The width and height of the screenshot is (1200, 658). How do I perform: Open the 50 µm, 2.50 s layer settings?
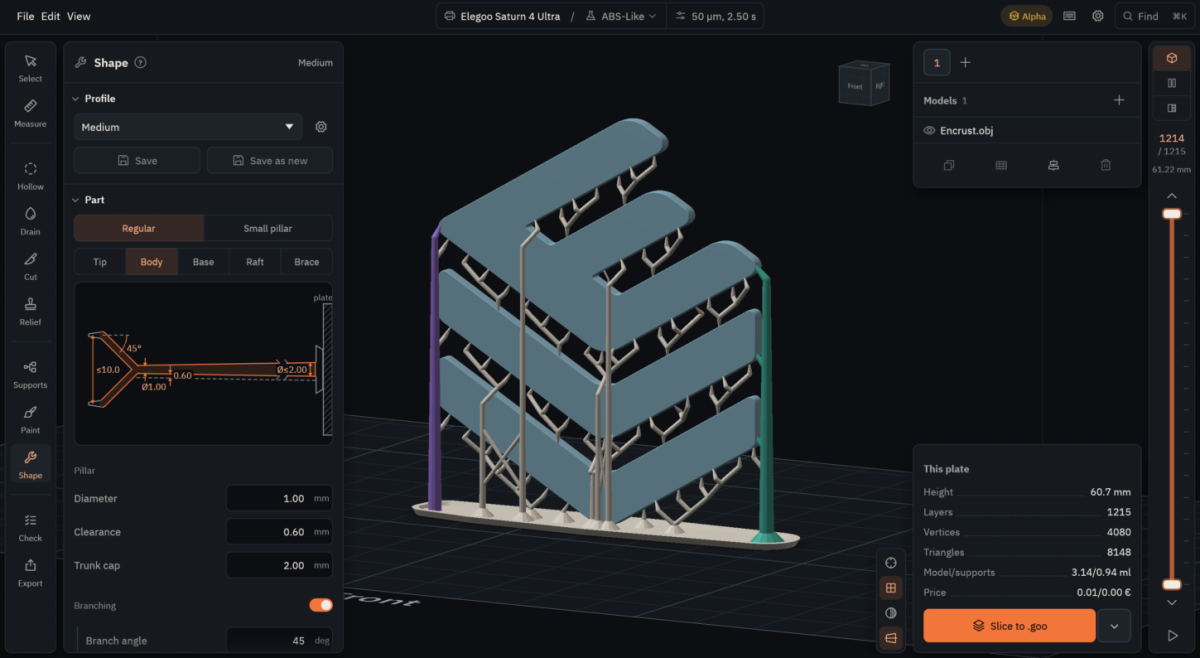click(718, 16)
